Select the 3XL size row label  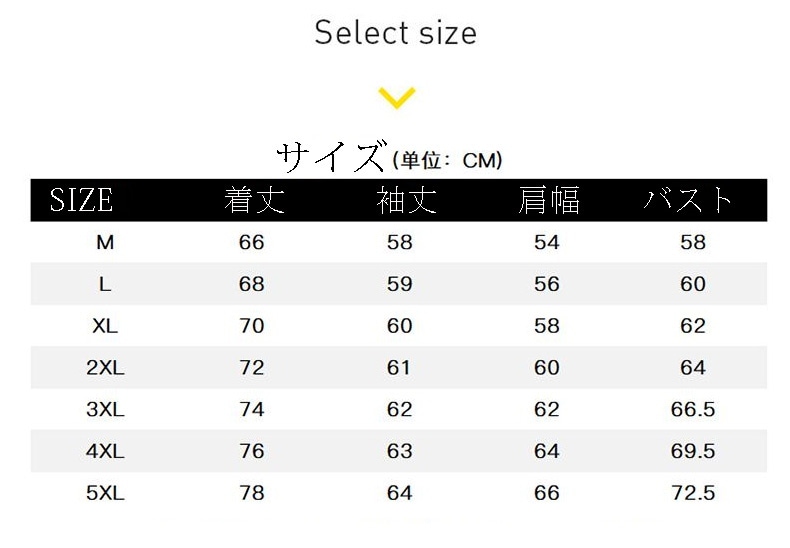[x=105, y=410]
